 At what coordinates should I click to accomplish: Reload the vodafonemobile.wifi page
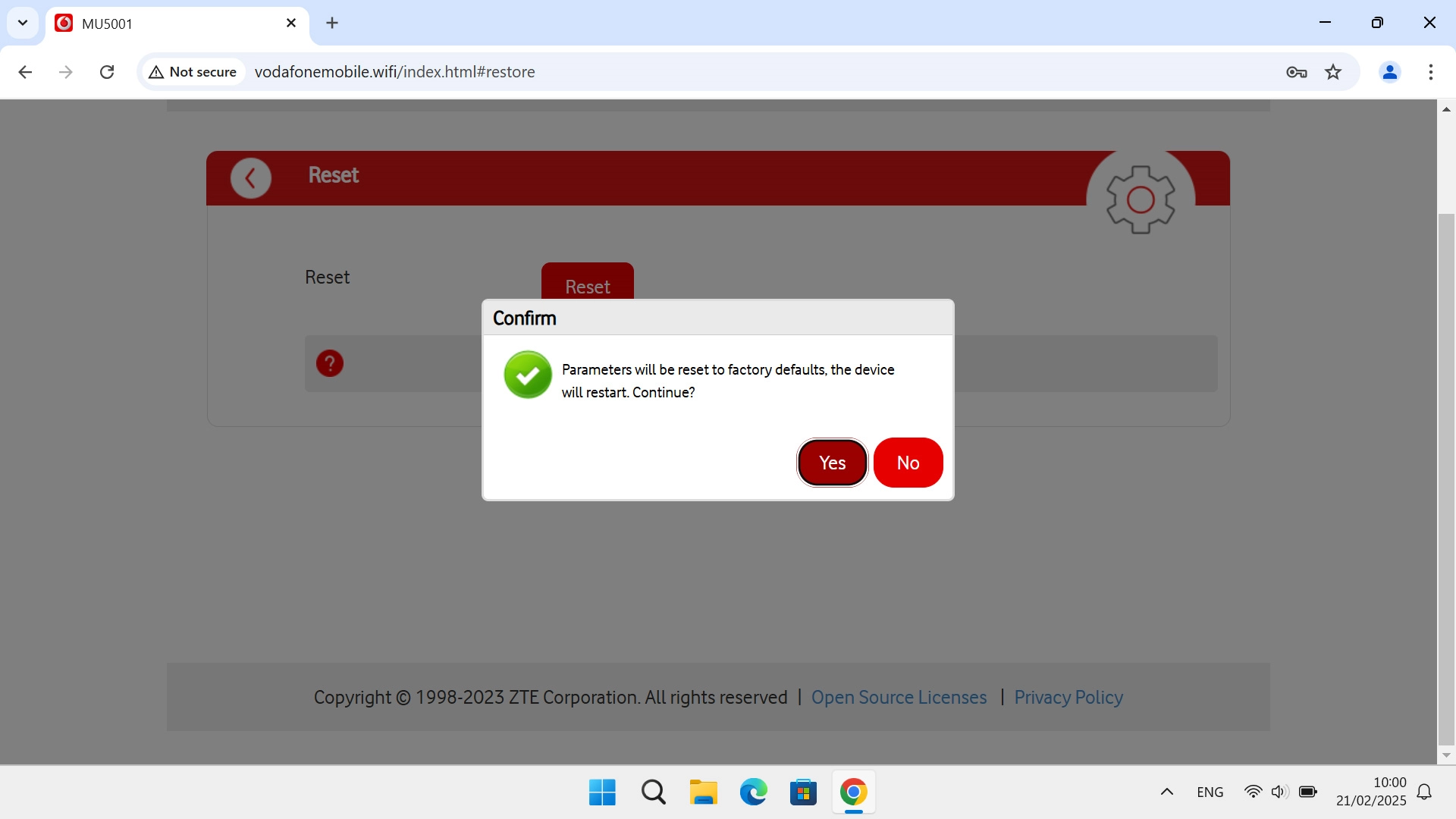point(107,71)
